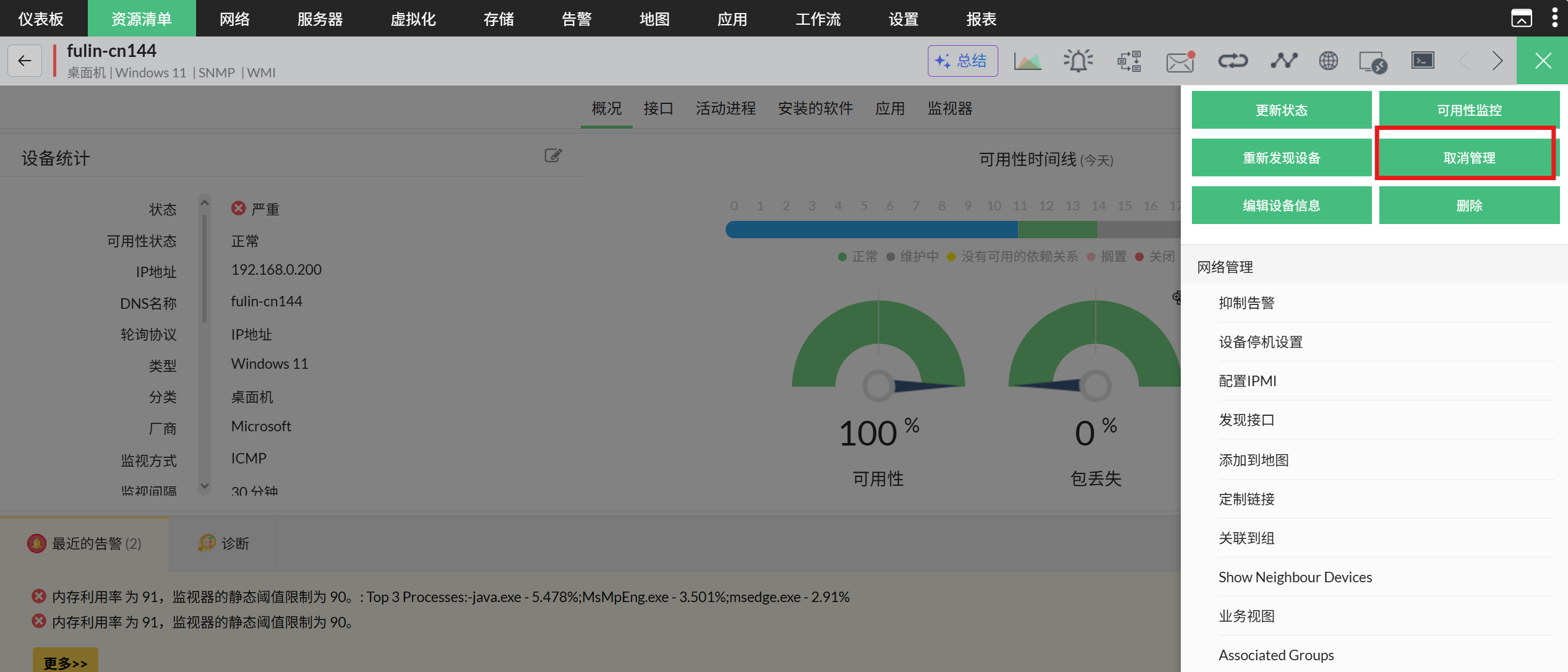Switch to the 活动进程 tab
Screen dimensions: 1568x672
click(x=726, y=108)
